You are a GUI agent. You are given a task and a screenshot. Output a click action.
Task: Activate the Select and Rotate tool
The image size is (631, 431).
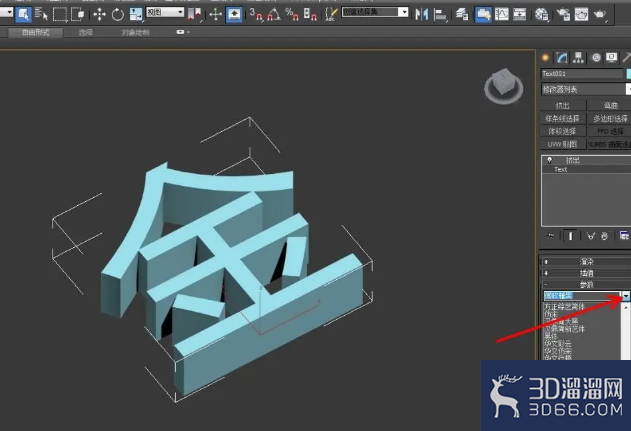click(118, 15)
